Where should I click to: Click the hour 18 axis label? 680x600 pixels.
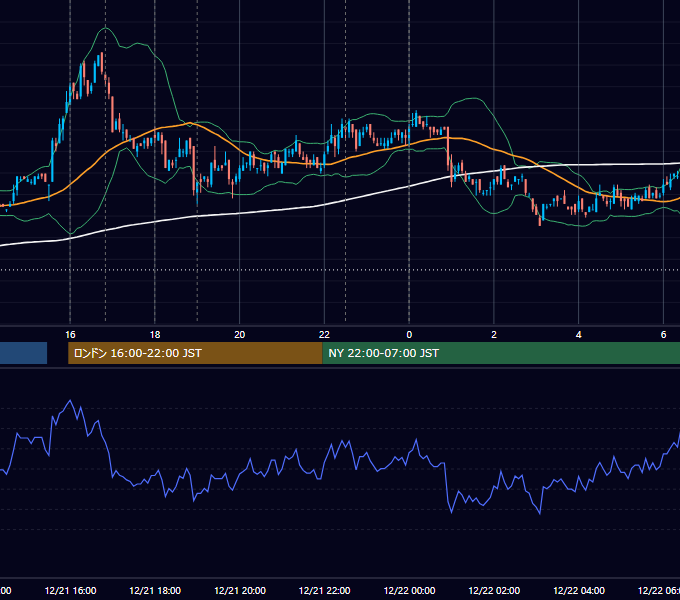155,335
